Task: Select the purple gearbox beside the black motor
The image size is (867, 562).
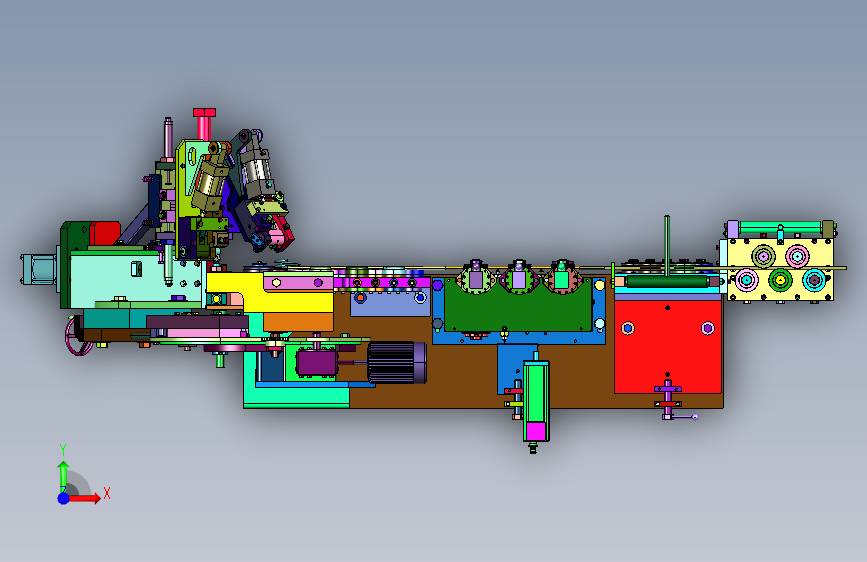Action: click(x=316, y=363)
